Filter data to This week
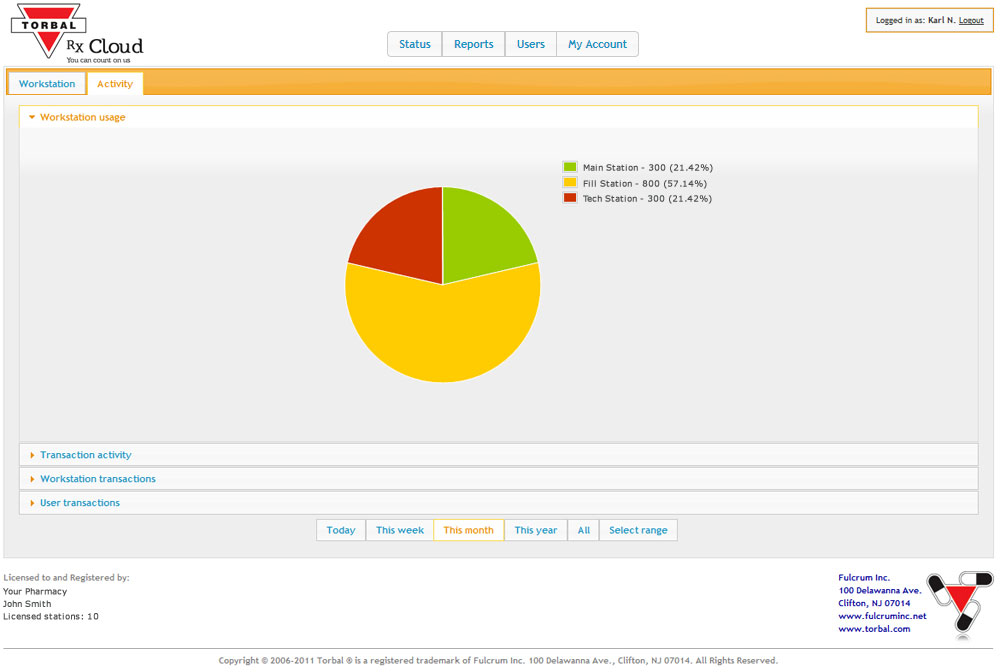Image resolution: width=1000 pixels, height=672 pixels. (400, 530)
